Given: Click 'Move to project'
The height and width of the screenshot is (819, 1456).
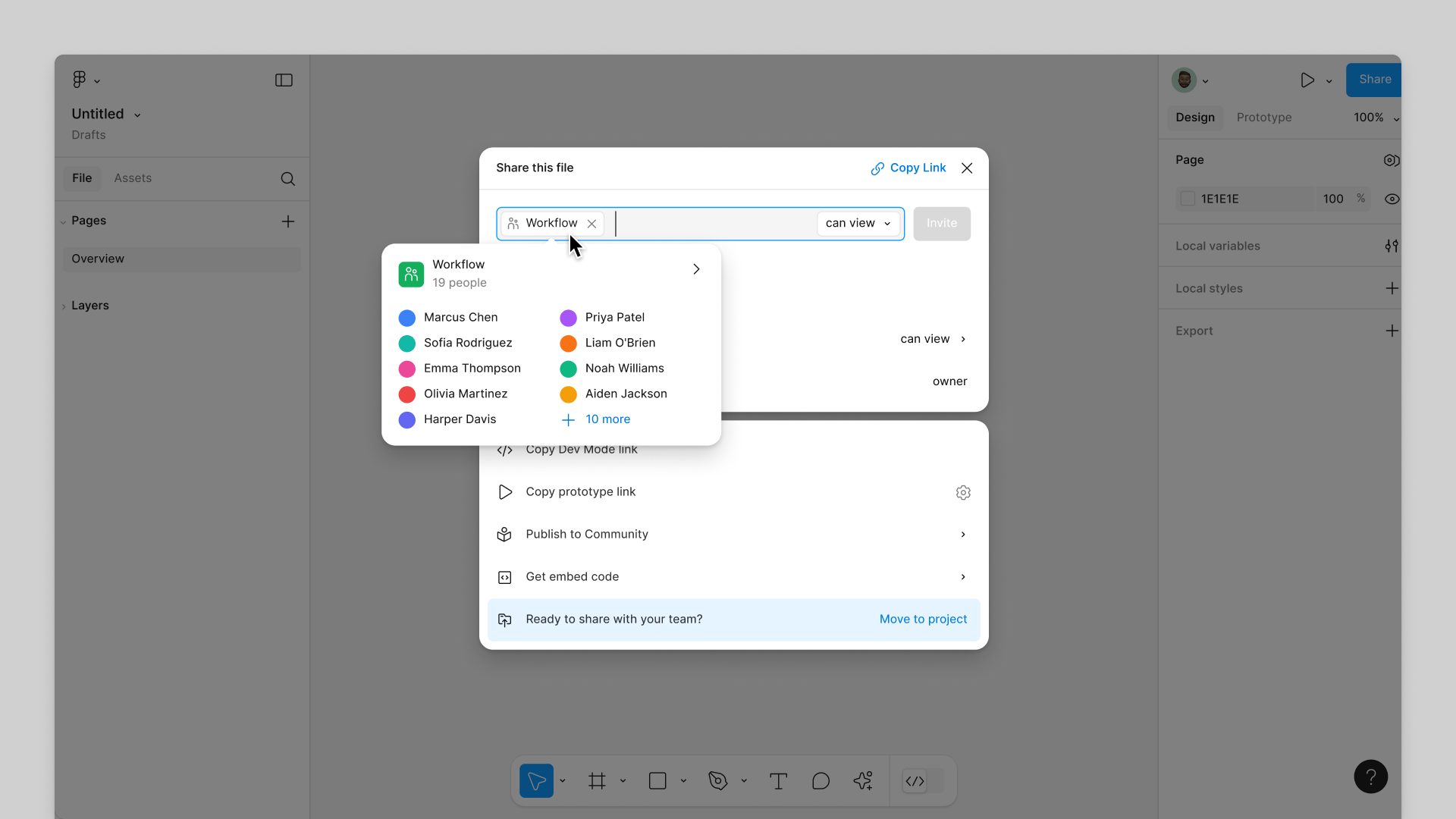Looking at the screenshot, I should tap(923, 619).
